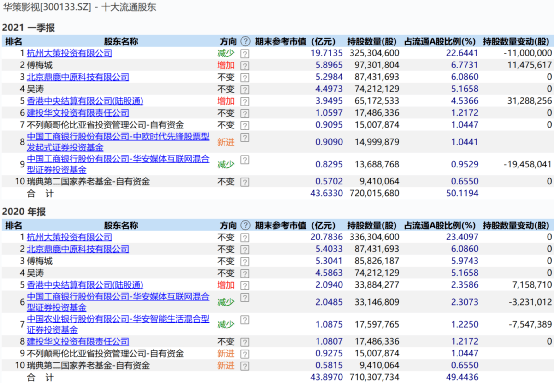Click help icon in 建投华文 row of 2021 table
554x383 pixels.
[244, 114]
